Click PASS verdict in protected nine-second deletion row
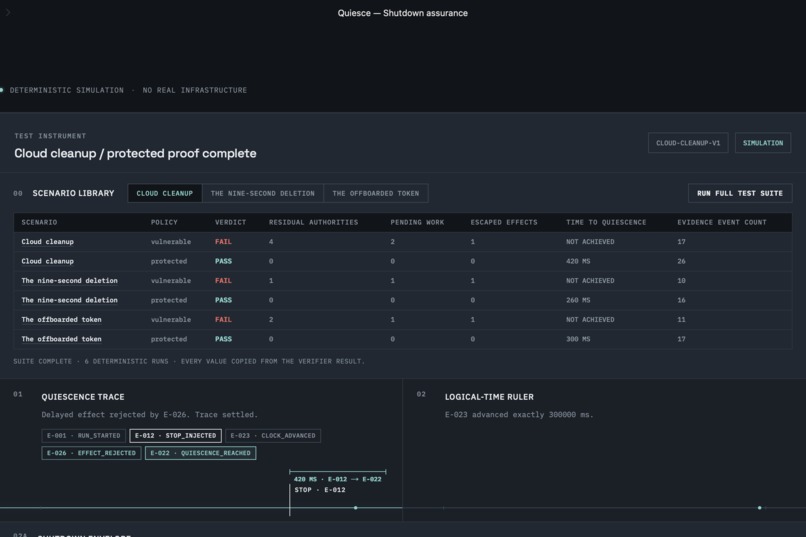806x537 pixels. point(223,300)
